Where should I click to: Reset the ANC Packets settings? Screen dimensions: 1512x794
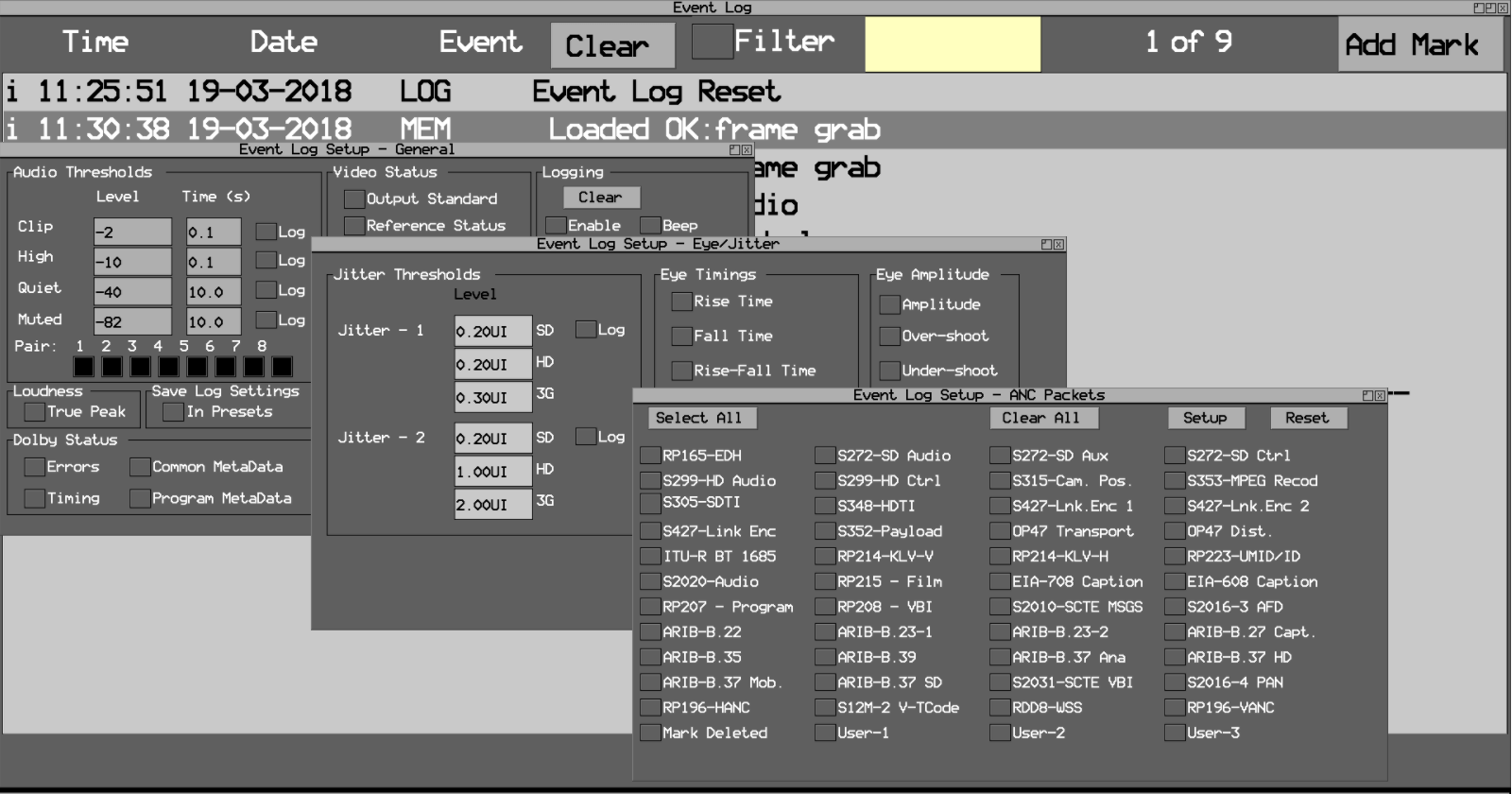coord(1306,418)
